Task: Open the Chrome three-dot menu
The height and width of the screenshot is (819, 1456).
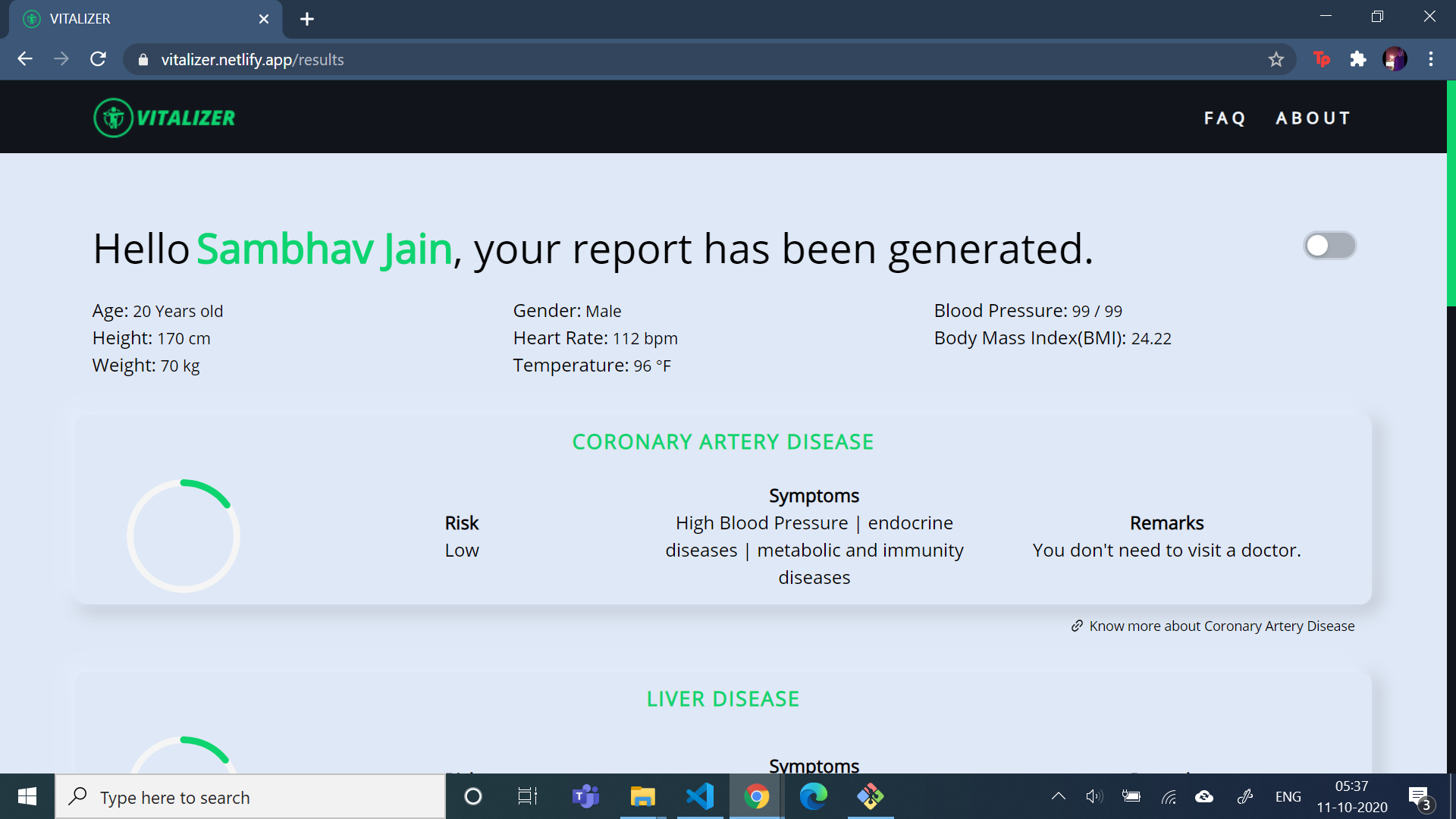Action: click(x=1431, y=59)
